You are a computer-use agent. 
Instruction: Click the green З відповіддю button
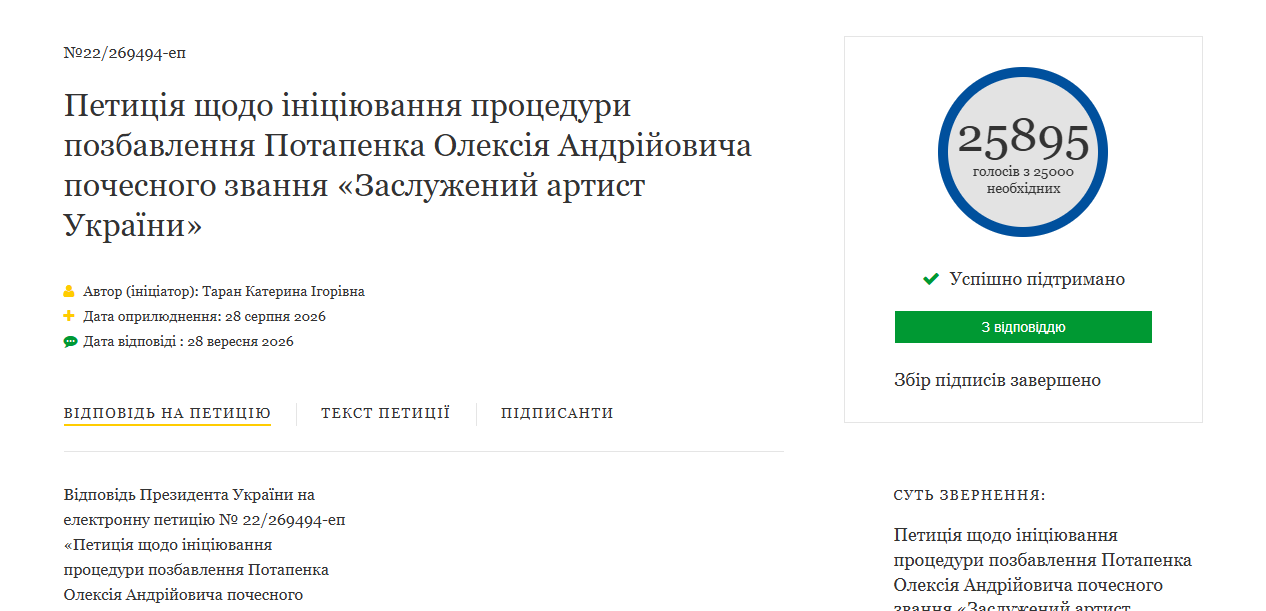pyautogui.click(x=1023, y=327)
